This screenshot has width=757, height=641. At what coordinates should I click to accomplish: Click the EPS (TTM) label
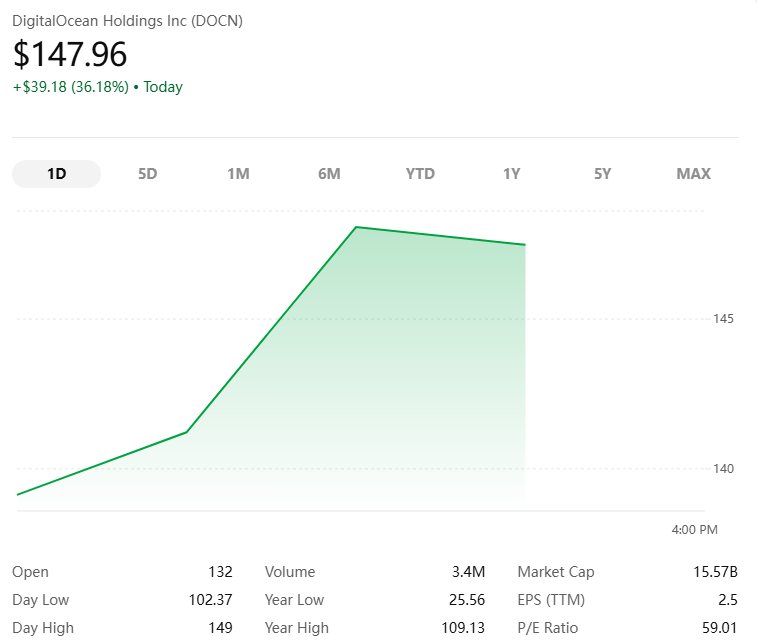pos(551,600)
